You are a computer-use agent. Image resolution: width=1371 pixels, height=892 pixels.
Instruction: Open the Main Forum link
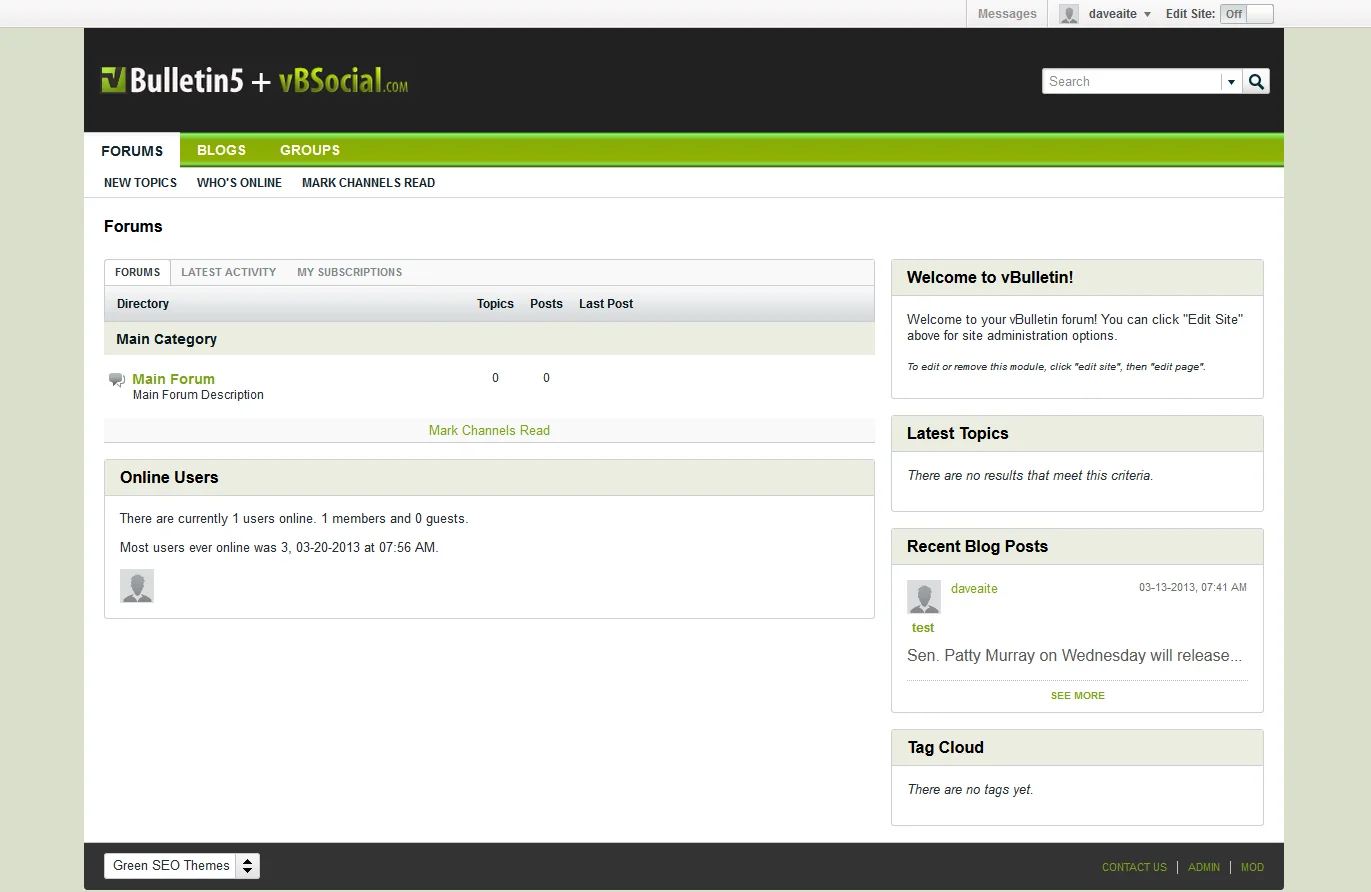point(173,379)
